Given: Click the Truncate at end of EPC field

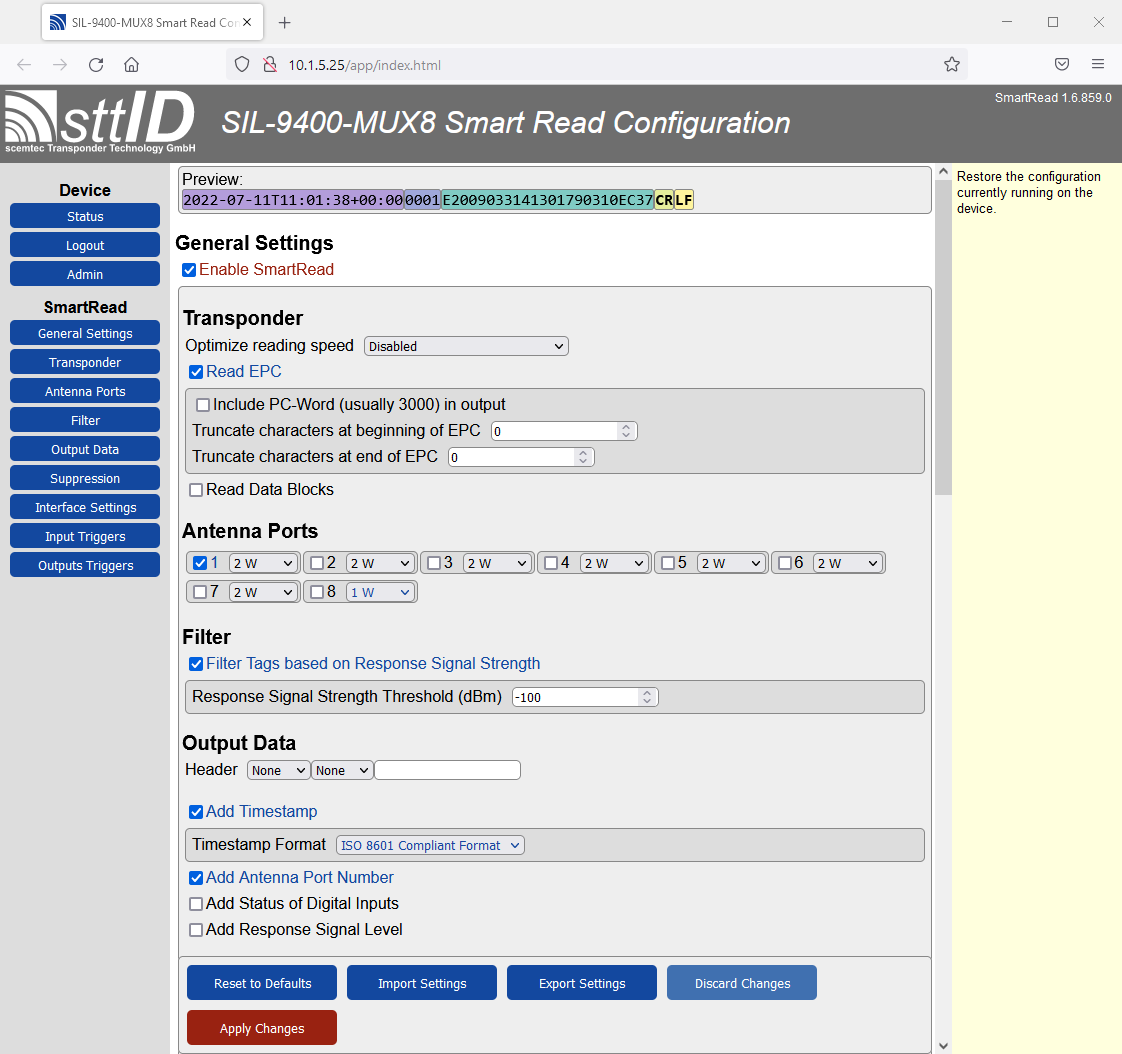Looking at the screenshot, I should tap(521, 457).
